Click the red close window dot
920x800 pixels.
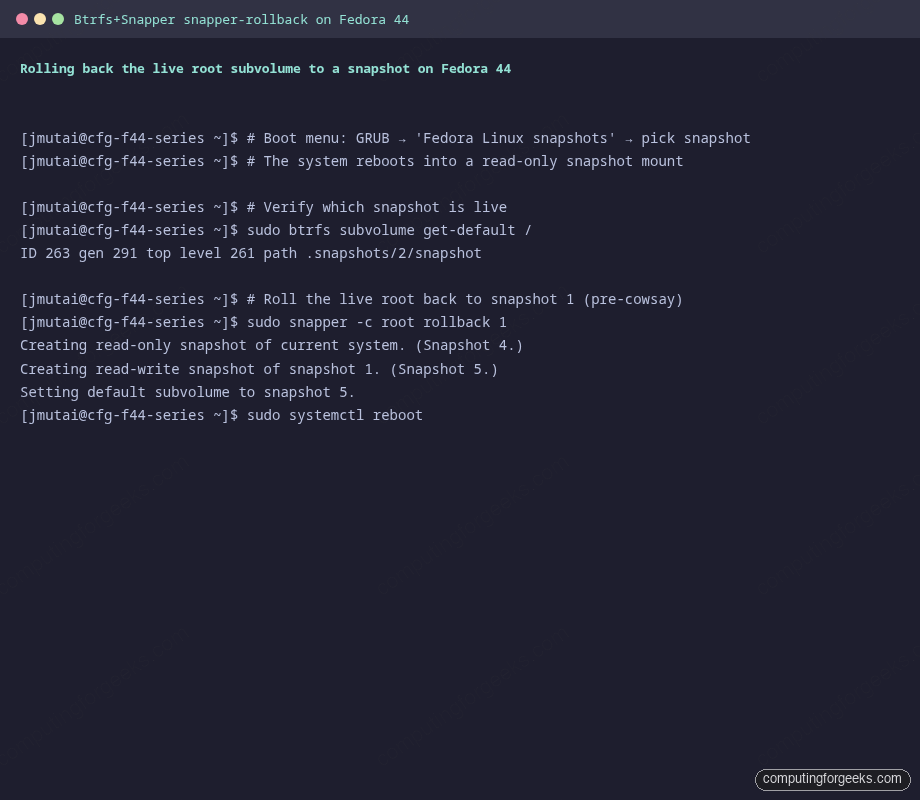(22, 19)
